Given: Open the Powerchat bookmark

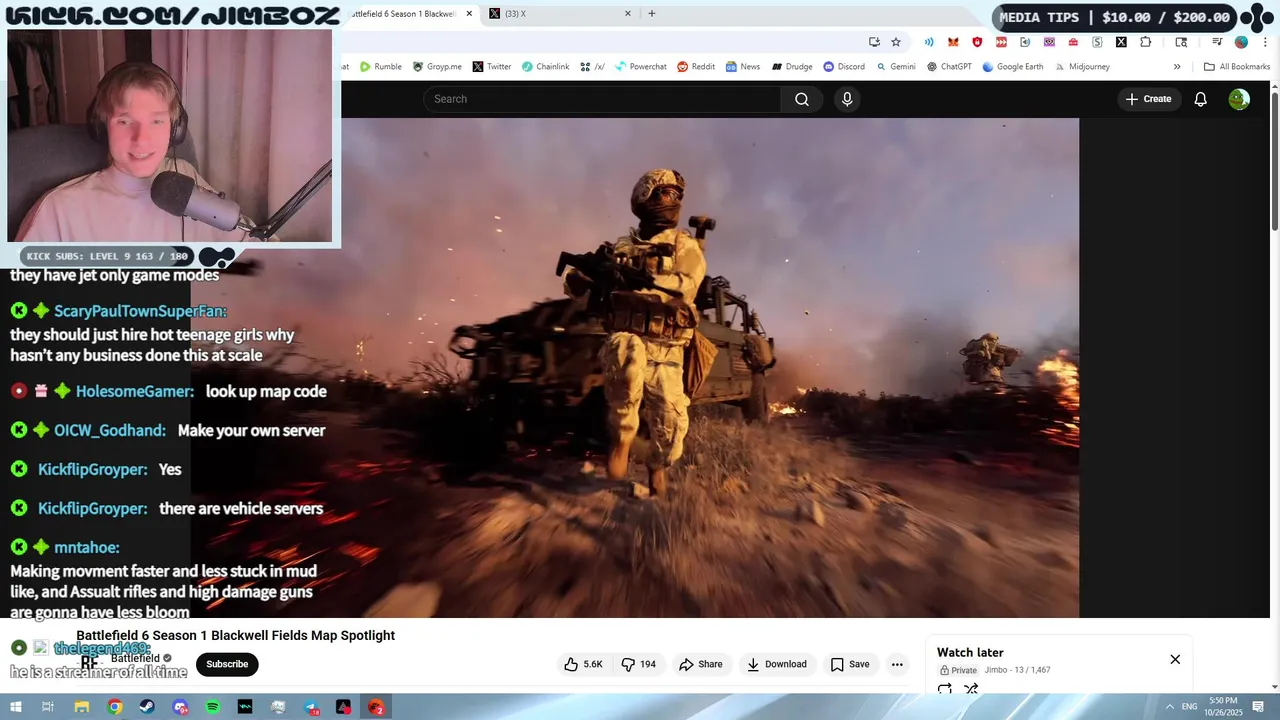Looking at the screenshot, I should click(x=641, y=67).
